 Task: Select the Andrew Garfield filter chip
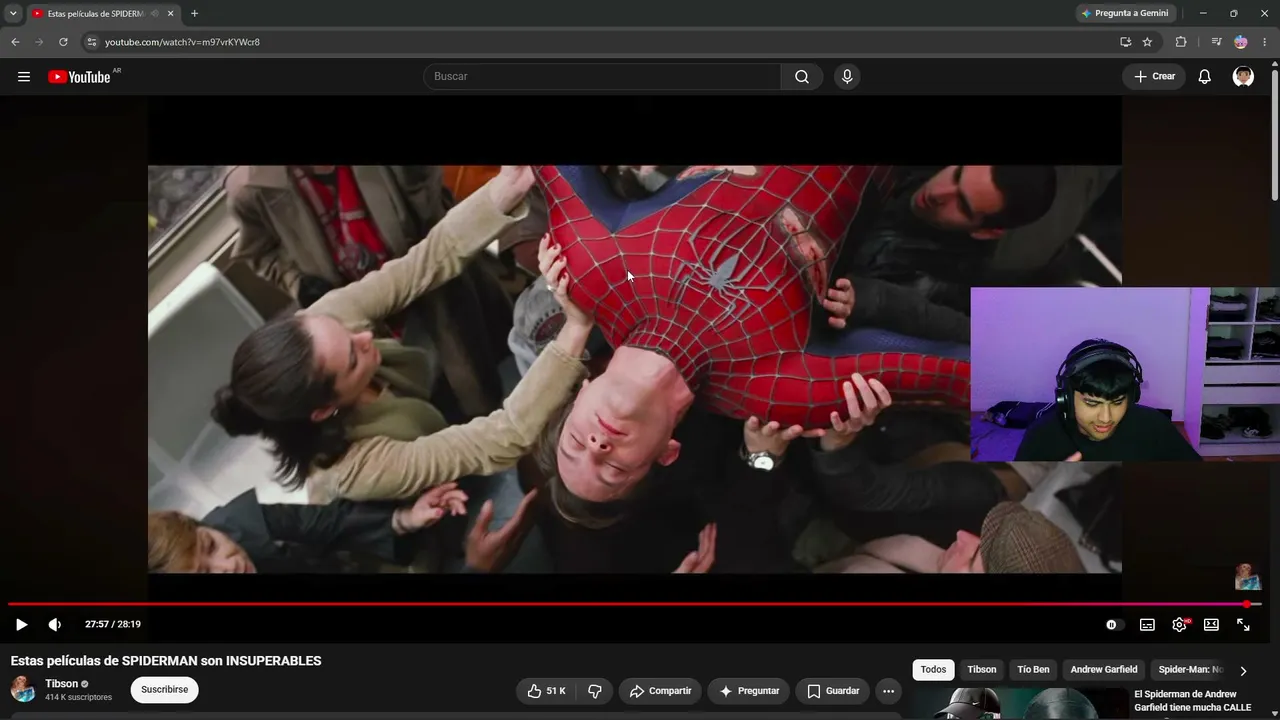(x=1104, y=670)
